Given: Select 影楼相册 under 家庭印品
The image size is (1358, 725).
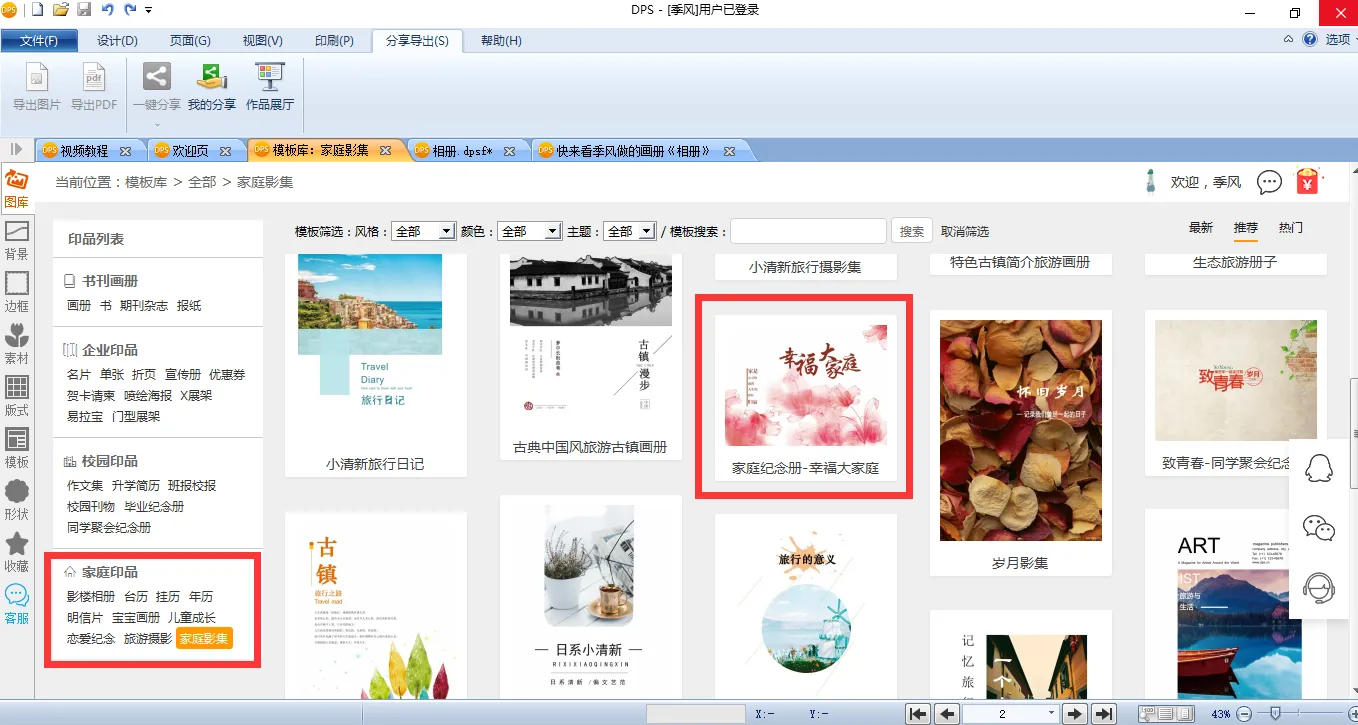Looking at the screenshot, I should coord(91,597).
